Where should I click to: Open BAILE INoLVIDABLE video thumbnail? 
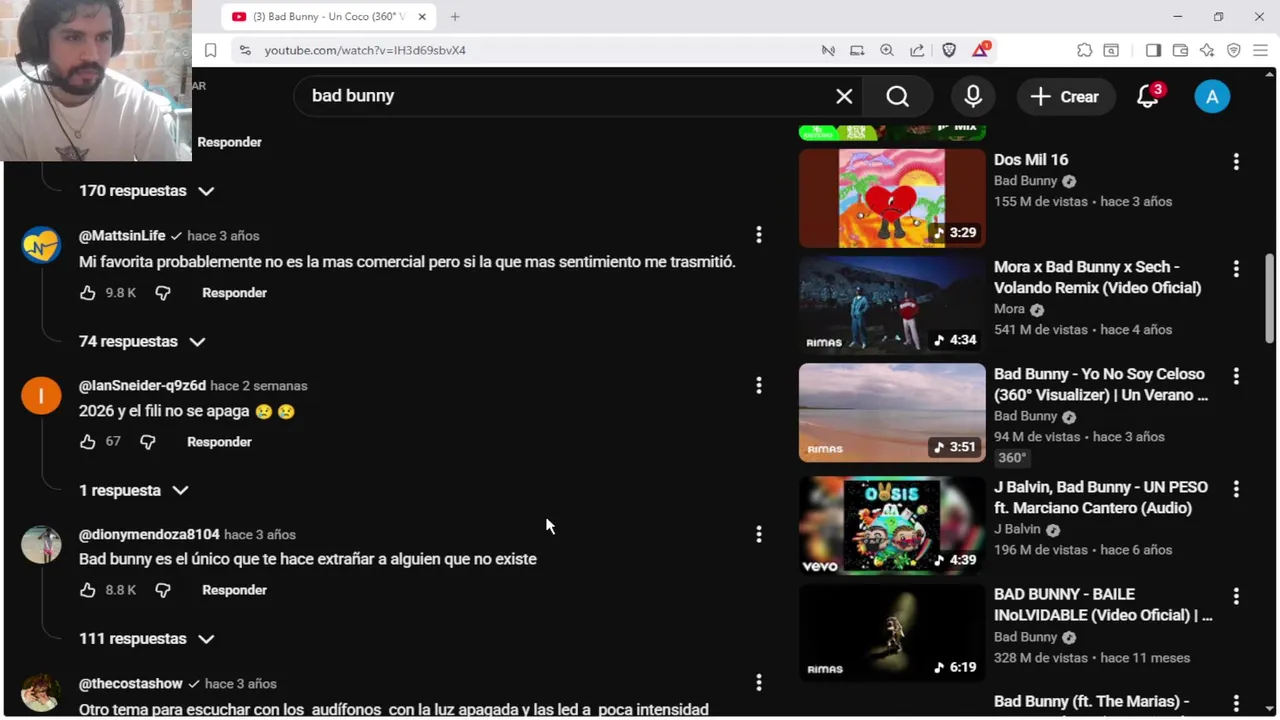pos(892,633)
